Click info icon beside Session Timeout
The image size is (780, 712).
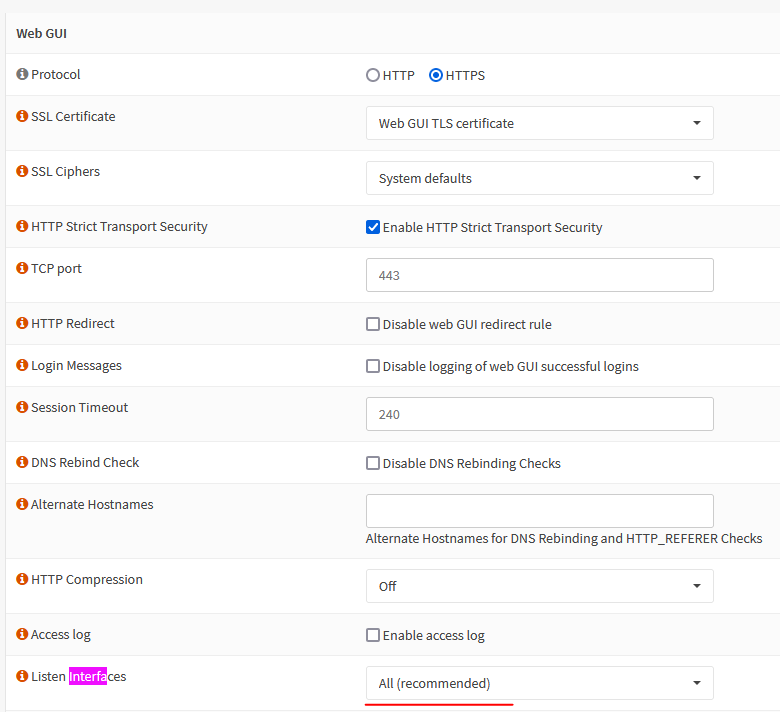tap(22, 408)
